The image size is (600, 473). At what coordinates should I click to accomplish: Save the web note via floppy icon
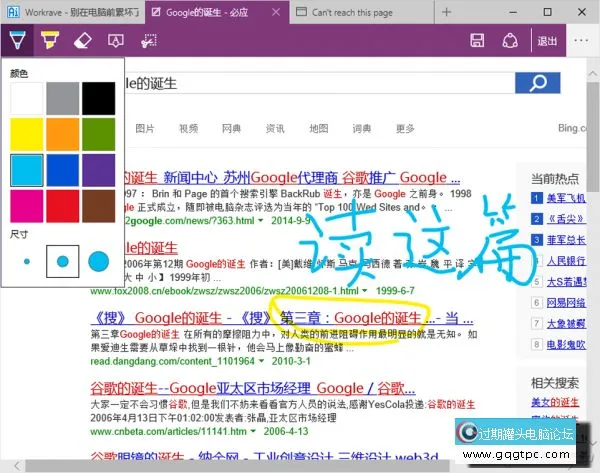(x=477, y=40)
